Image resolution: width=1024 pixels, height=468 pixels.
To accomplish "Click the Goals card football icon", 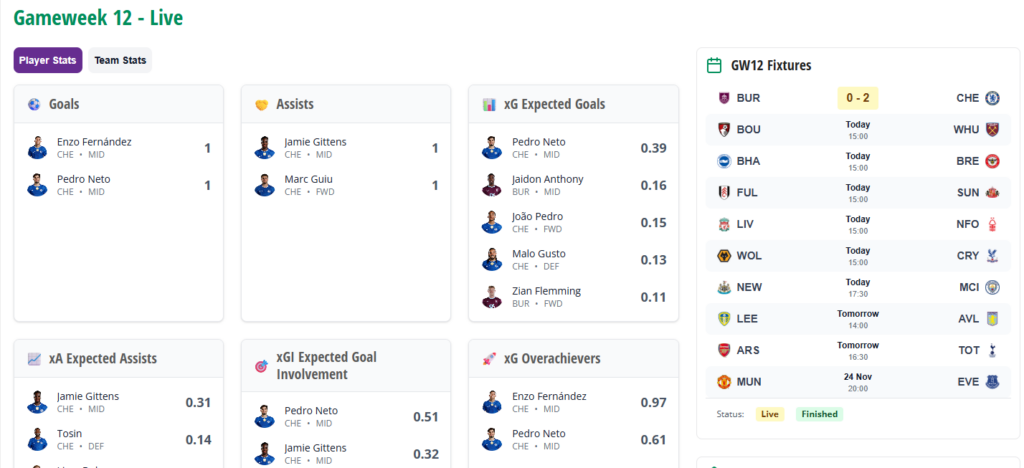I will point(34,104).
